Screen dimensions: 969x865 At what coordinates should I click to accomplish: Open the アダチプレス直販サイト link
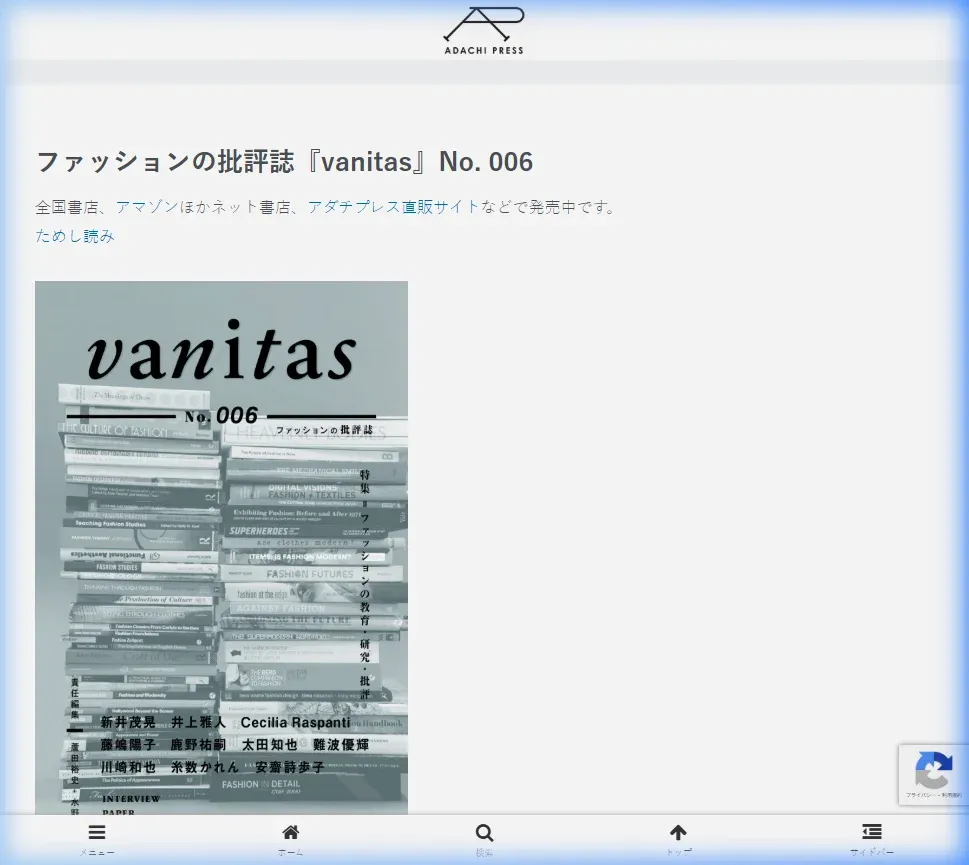393,207
